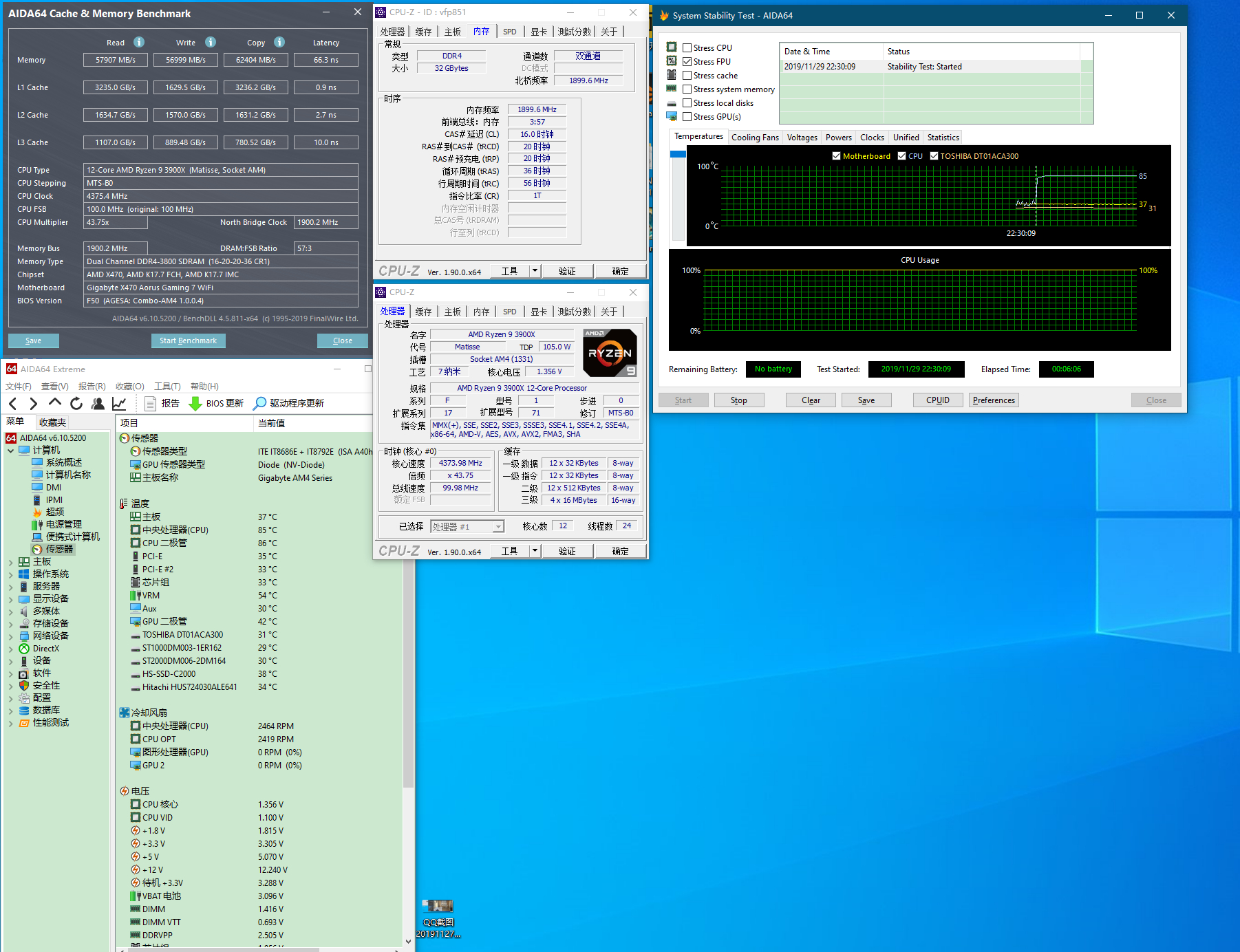Screen dimensions: 1240x952
Task: Click the user icon in AIDA64 toolbar
Action: 98,403
